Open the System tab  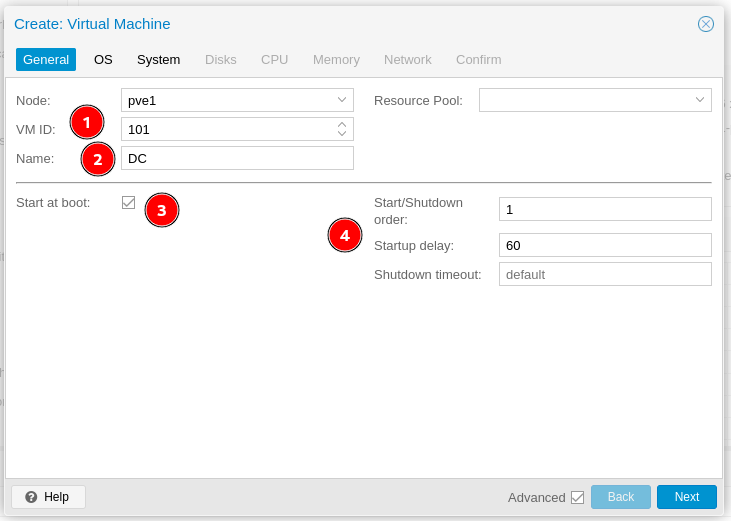[x=159, y=60]
